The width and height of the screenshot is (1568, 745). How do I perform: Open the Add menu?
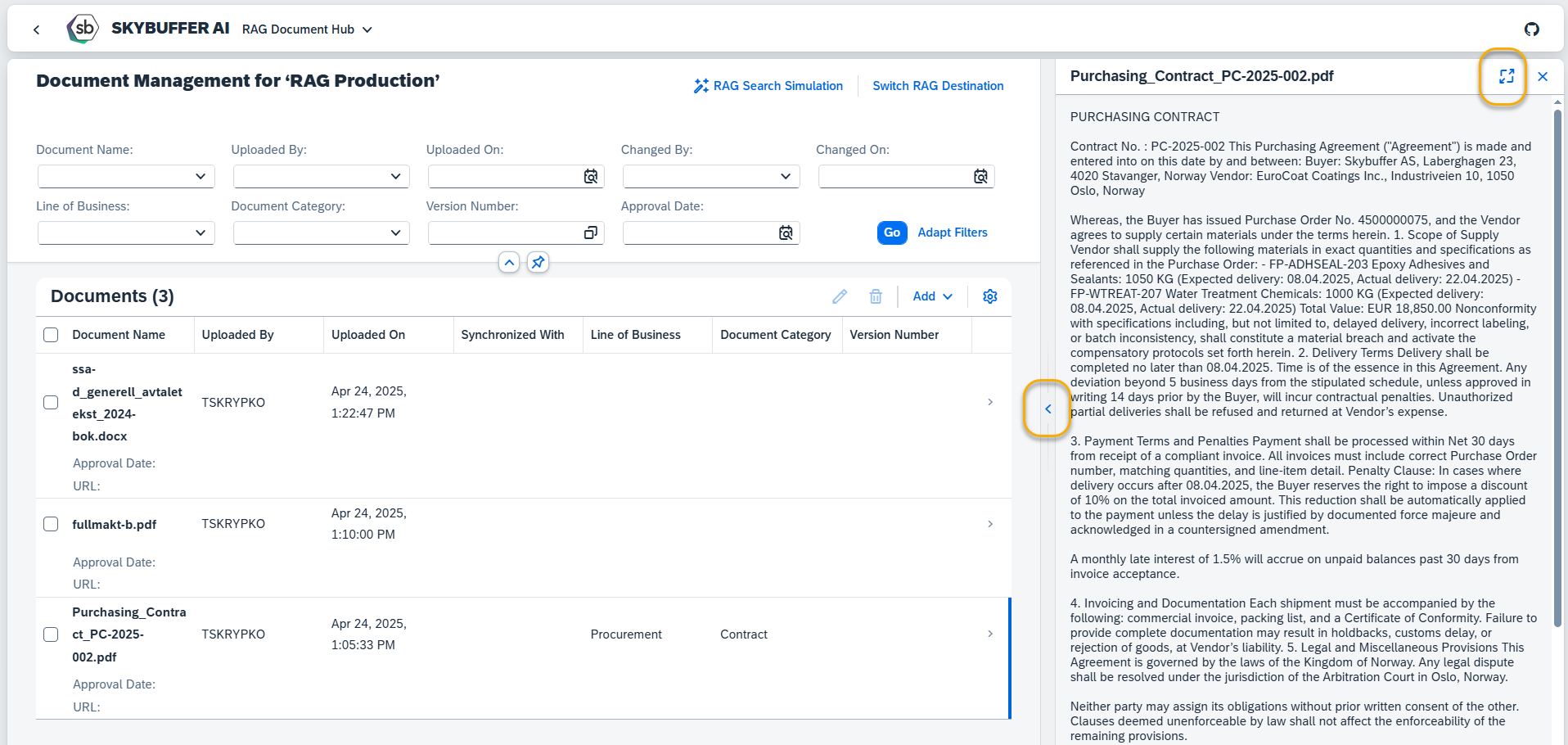click(933, 296)
